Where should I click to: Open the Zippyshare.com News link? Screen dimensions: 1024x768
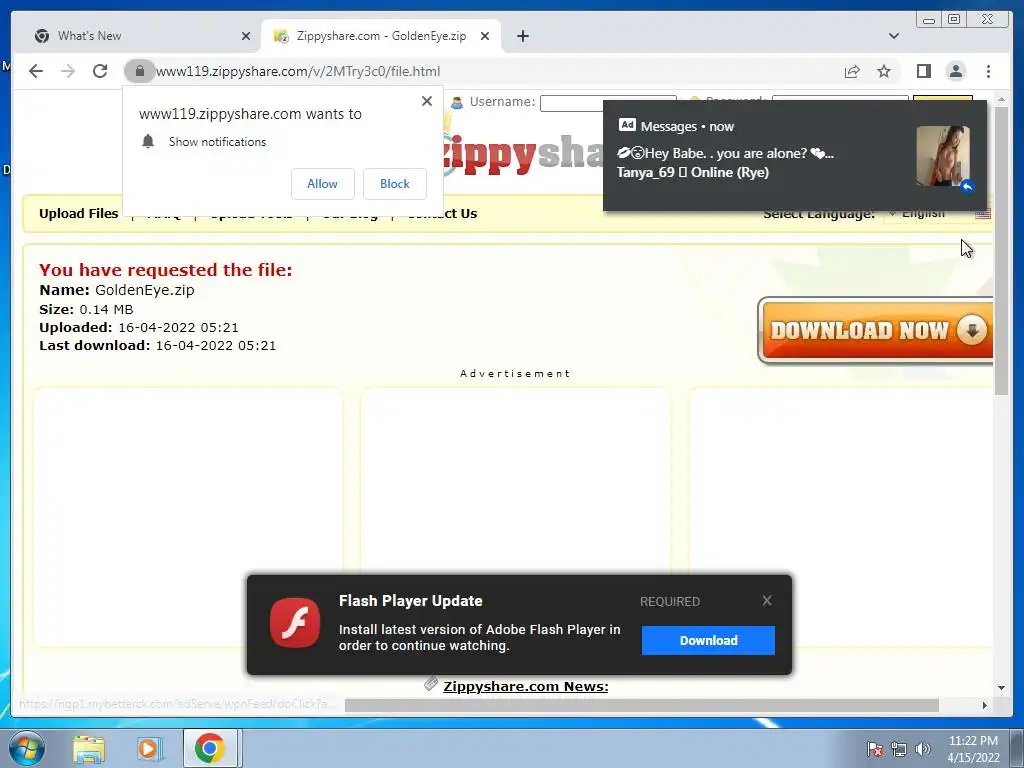point(526,686)
